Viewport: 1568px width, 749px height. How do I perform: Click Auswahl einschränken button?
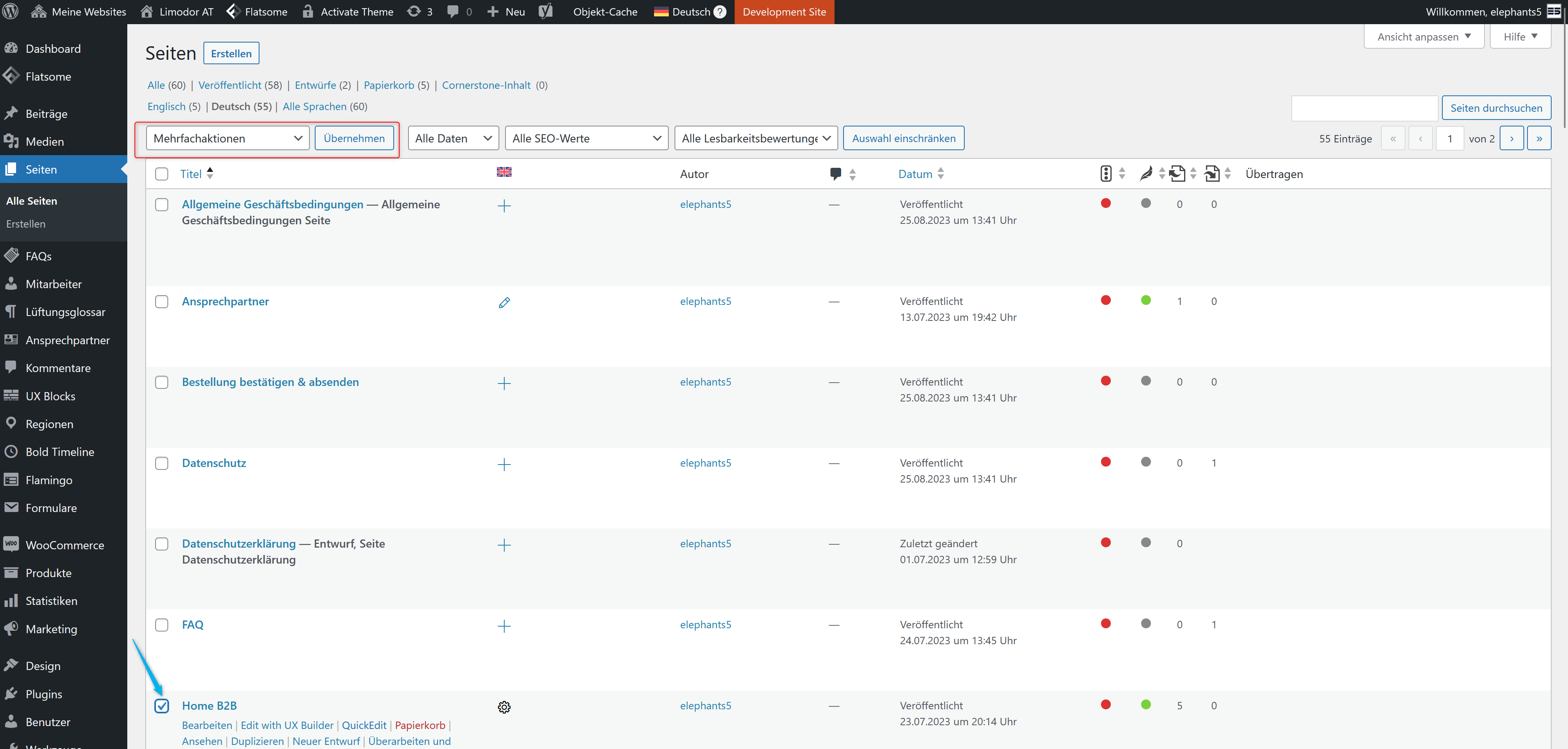(x=903, y=138)
